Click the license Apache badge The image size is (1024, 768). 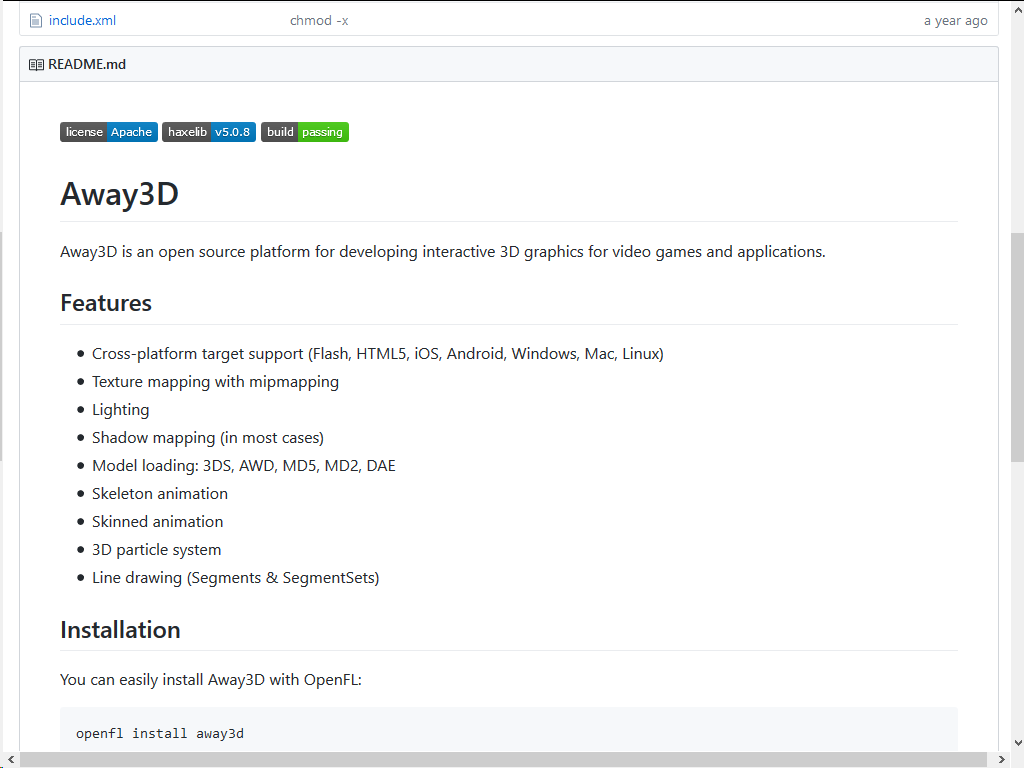click(x=109, y=132)
